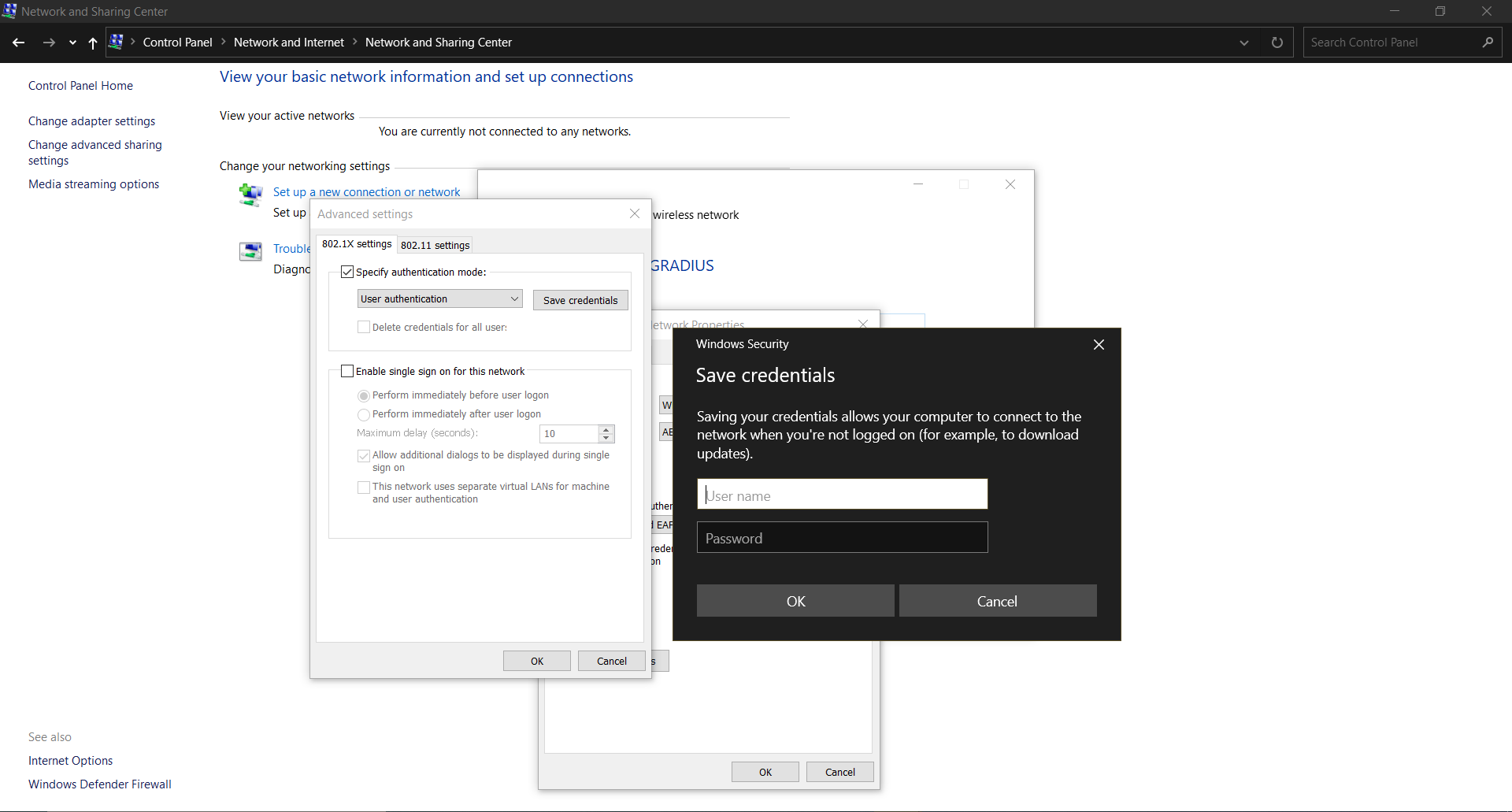Screen dimensions: 1512x812
Task: Open Change advanced sharing settings
Action: pos(95,153)
